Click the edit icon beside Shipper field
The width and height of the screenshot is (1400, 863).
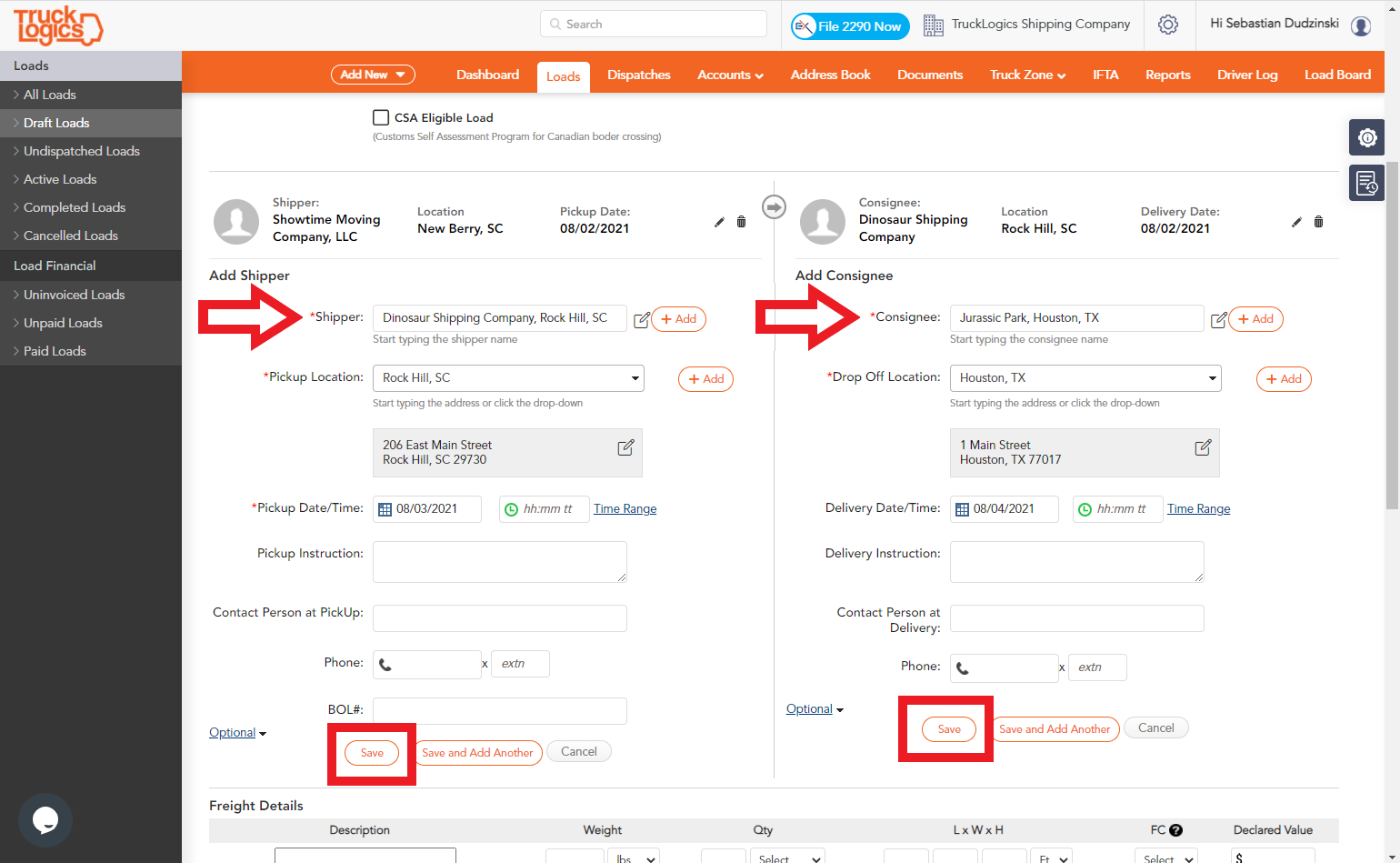[642, 319]
